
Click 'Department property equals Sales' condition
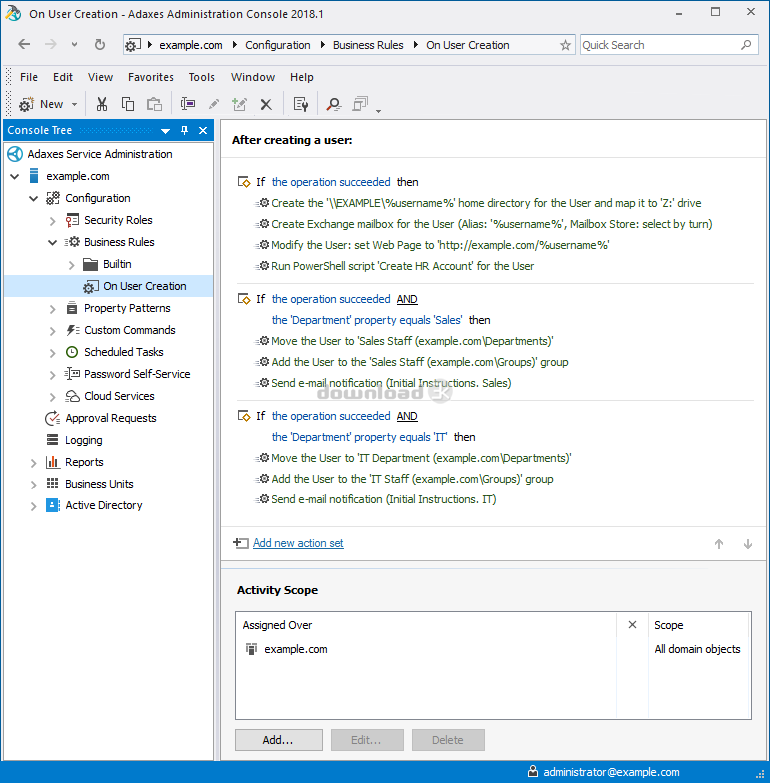367,320
